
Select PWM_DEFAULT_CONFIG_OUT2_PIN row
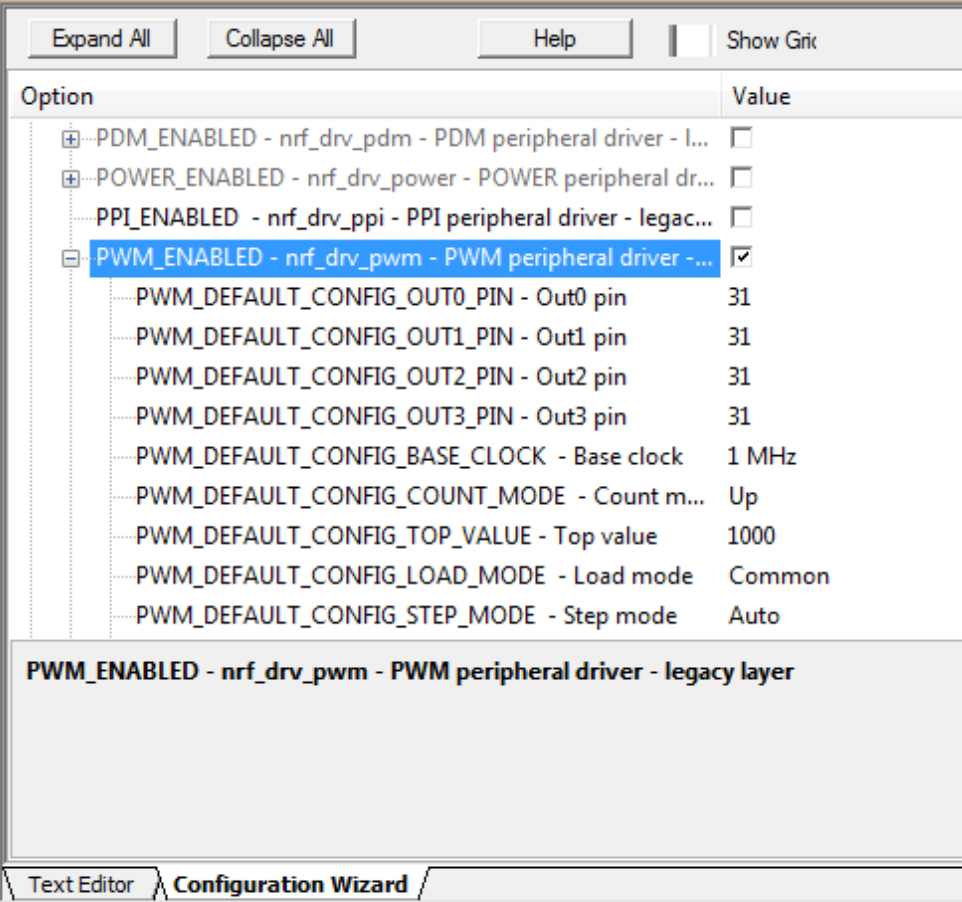pyautogui.click(x=380, y=377)
